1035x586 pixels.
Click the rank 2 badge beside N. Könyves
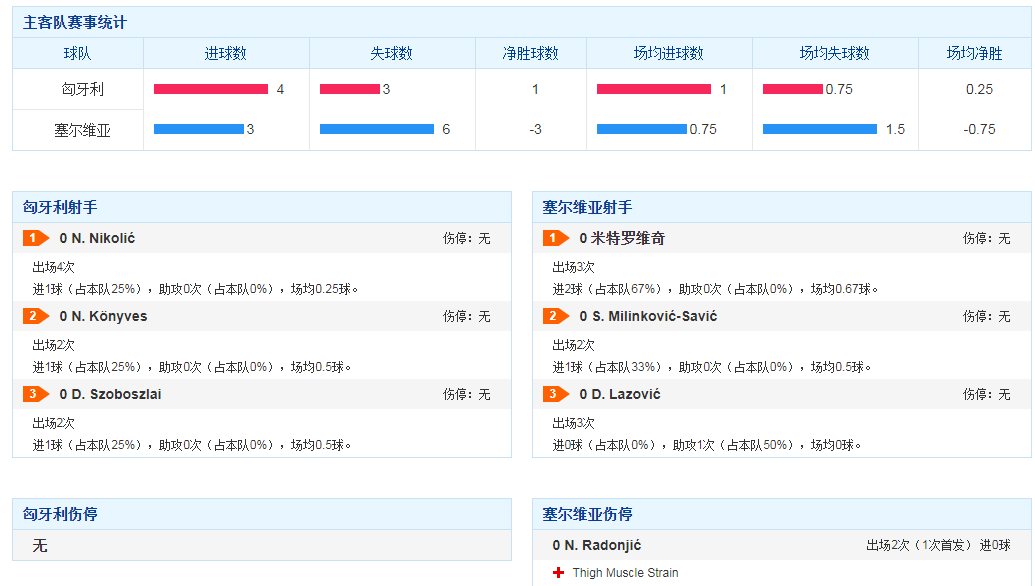click(35, 316)
